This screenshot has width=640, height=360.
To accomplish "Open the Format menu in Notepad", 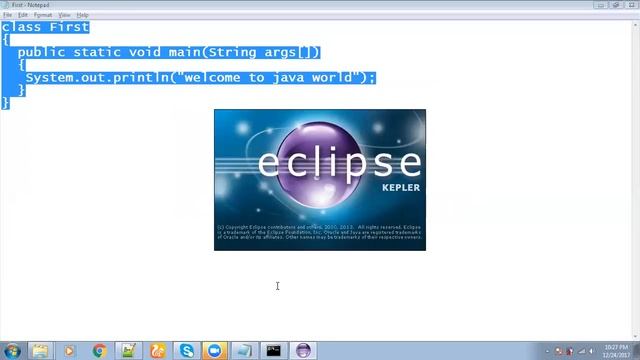I will [x=43, y=15].
